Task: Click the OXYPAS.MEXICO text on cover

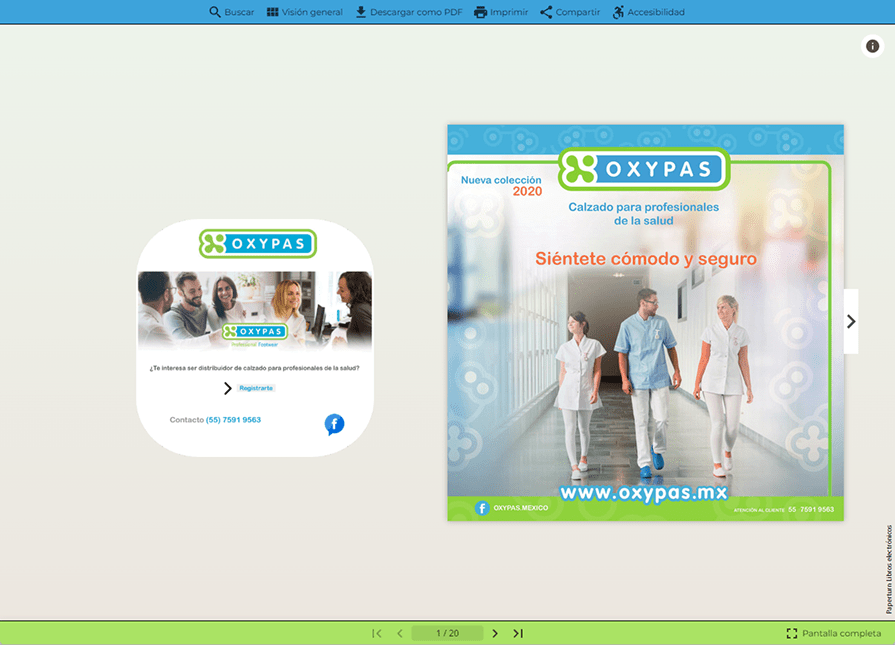Action: coord(521,507)
